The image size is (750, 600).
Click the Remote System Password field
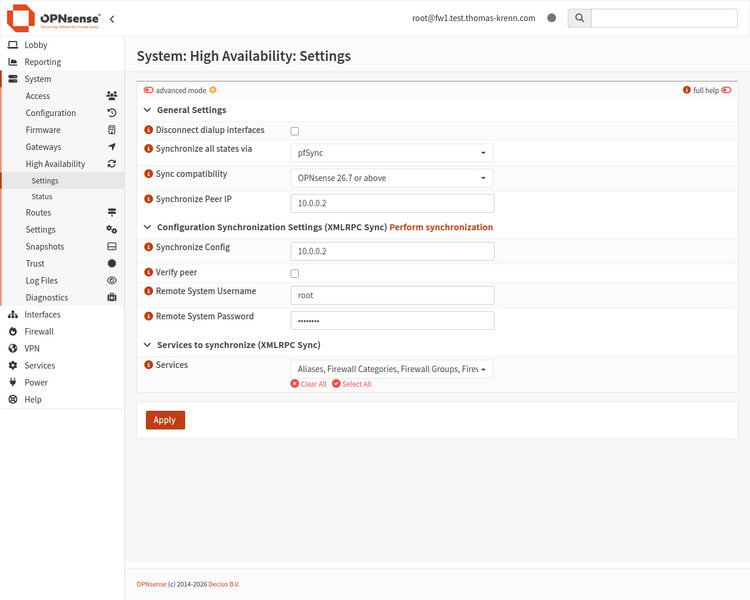tap(392, 321)
